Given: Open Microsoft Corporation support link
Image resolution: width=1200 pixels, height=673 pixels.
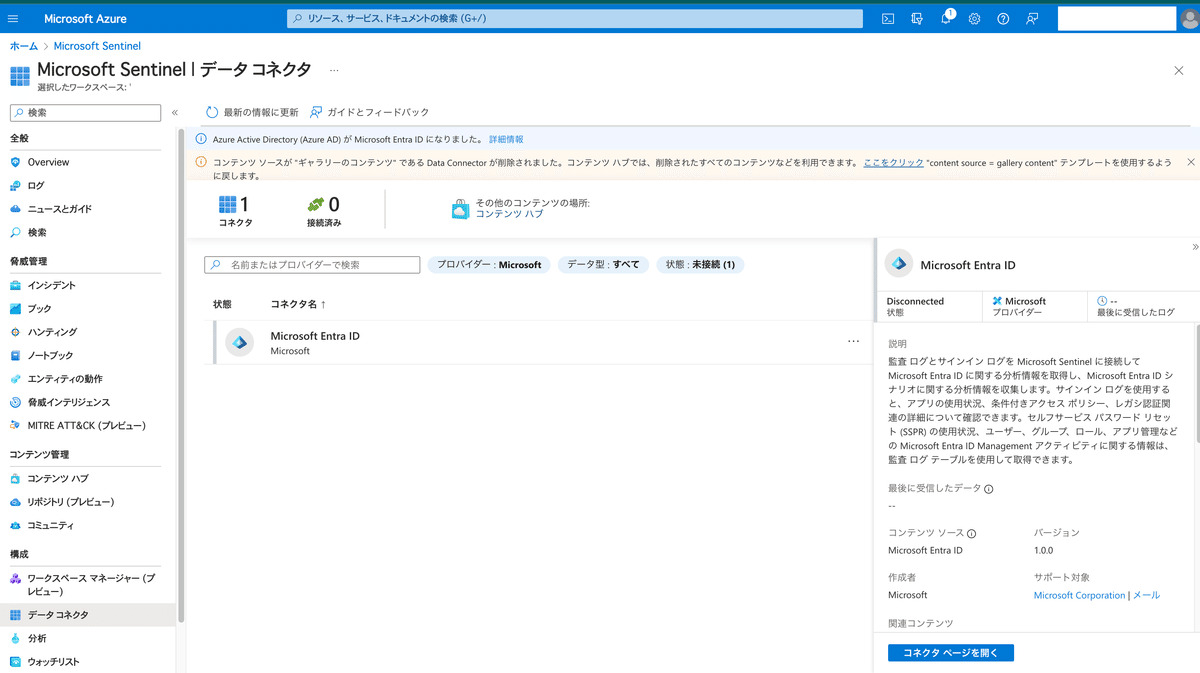Looking at the screenshot, I should 1080,595.
